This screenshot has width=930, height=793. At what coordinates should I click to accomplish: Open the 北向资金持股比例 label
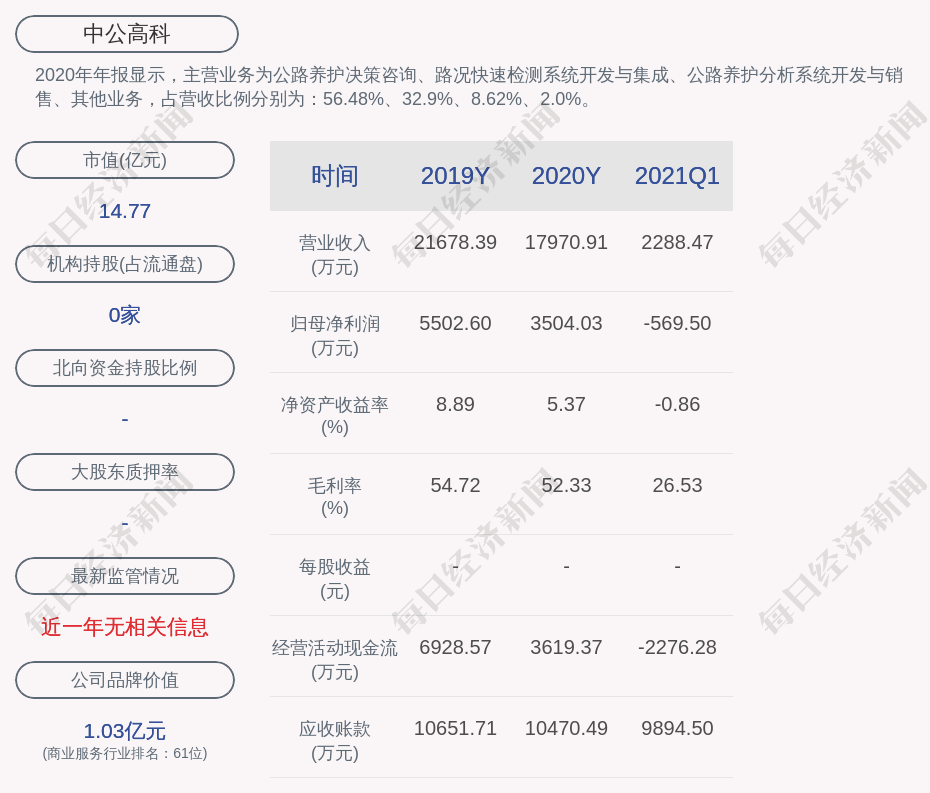click(x=125, y=368)
